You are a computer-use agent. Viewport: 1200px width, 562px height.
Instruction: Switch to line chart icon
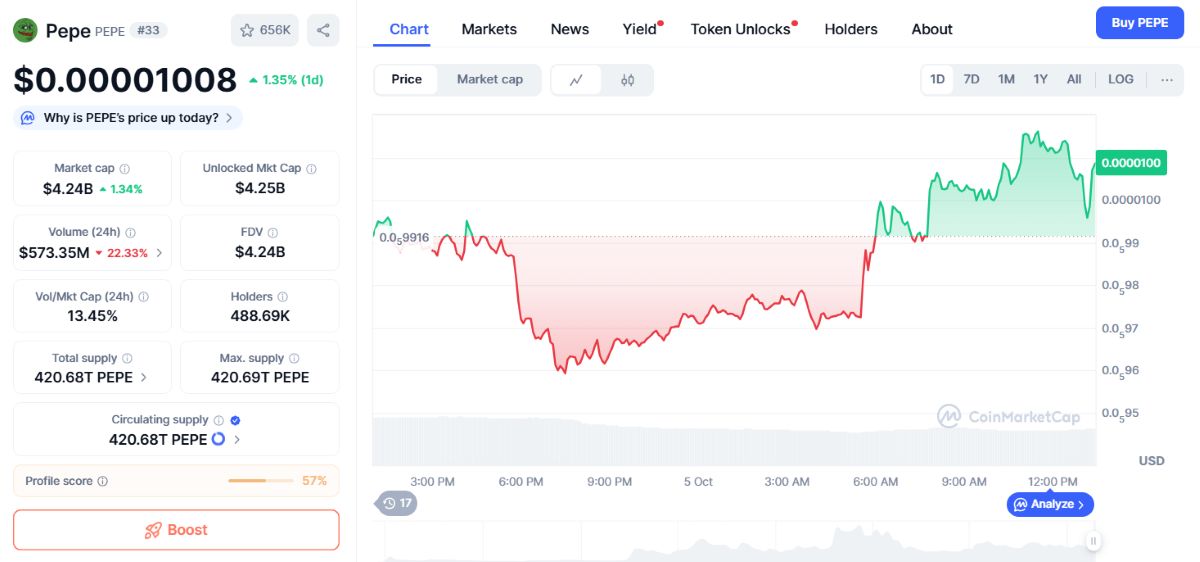576,80
